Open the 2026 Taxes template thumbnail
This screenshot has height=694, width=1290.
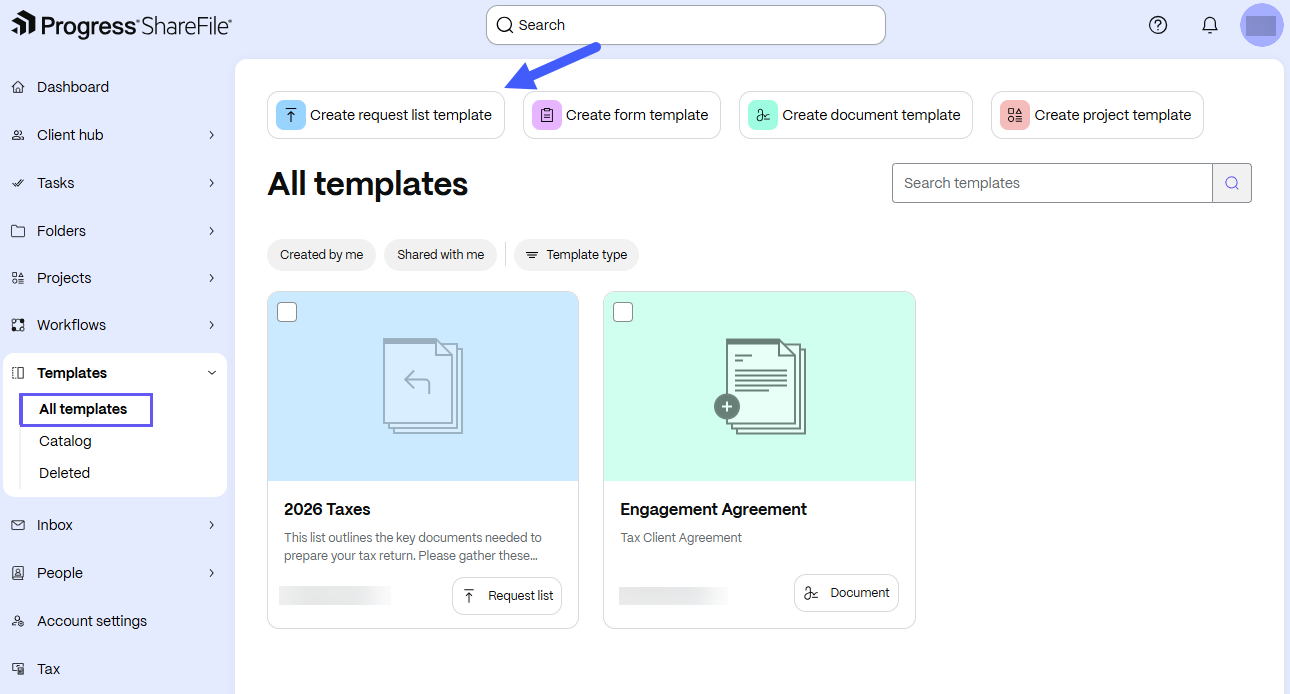(x=423, y=386)
